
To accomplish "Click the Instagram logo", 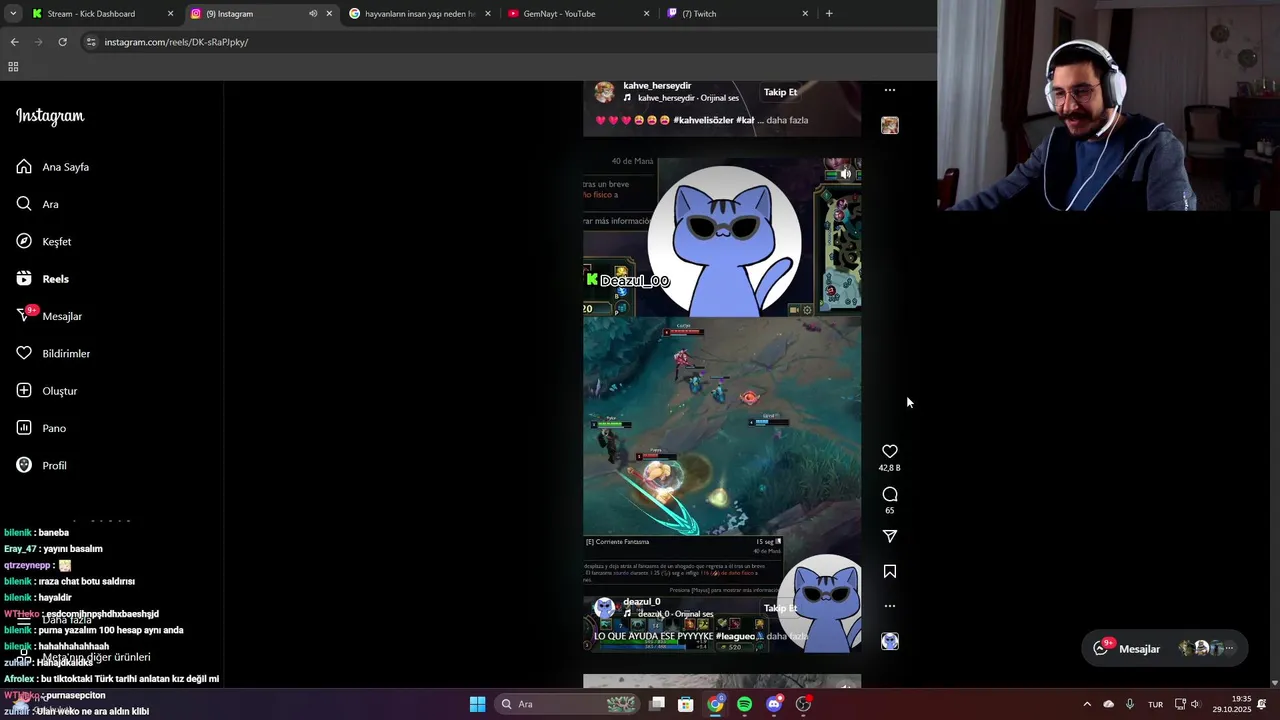I will [50, 116].
